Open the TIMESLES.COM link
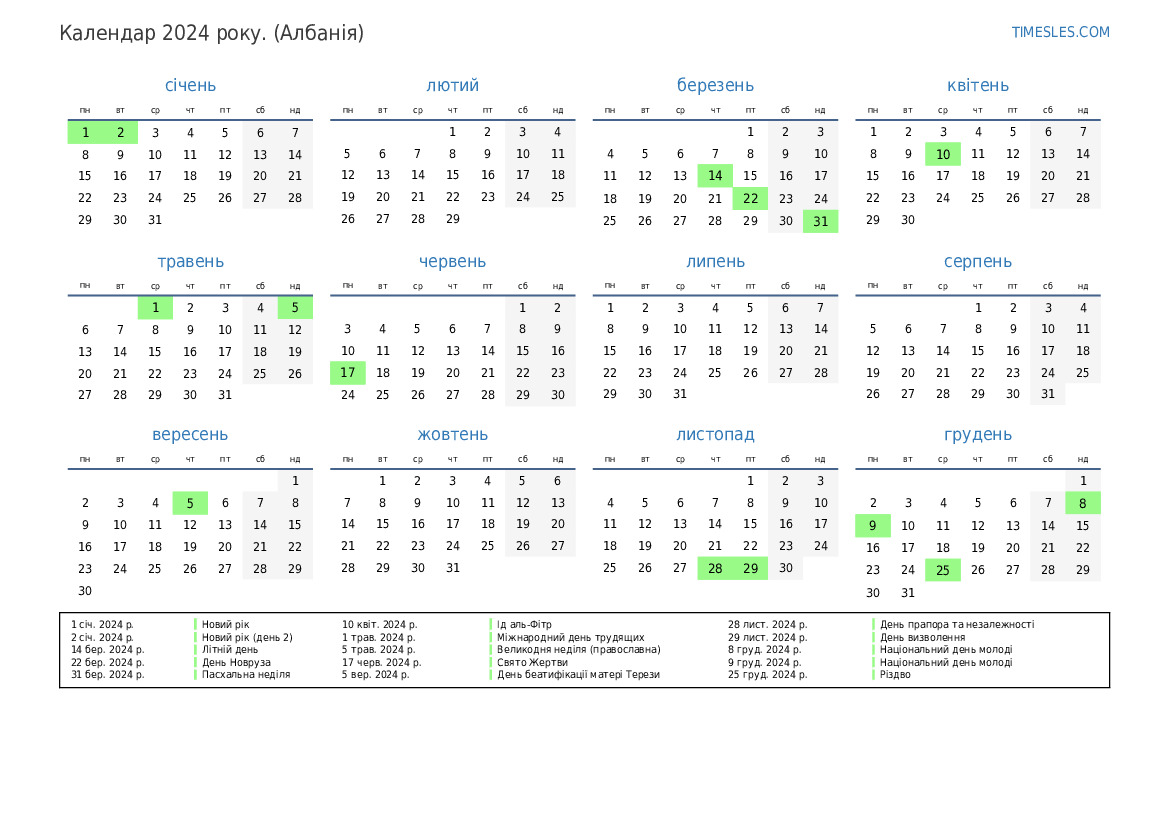The image size is (1169, 827). [x=1060, y=32]
